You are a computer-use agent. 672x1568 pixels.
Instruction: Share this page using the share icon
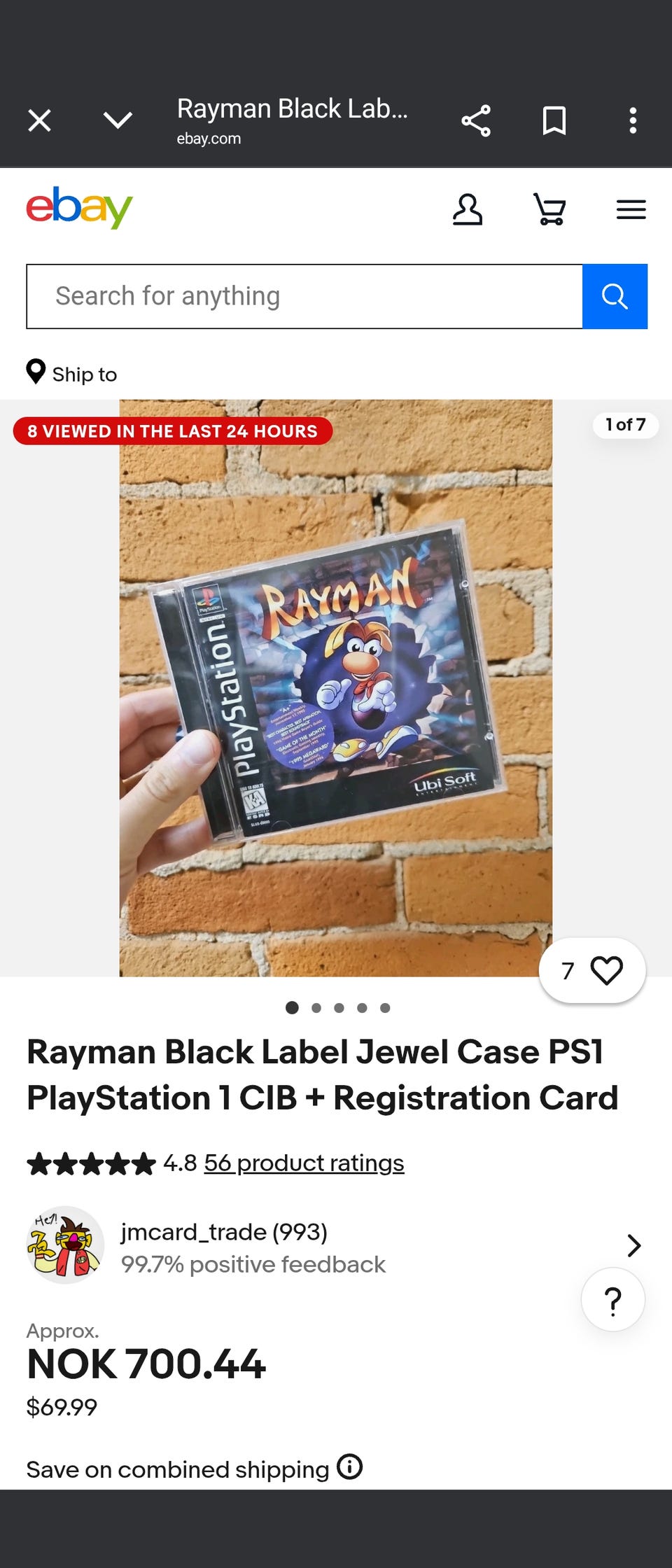point(476,120)
